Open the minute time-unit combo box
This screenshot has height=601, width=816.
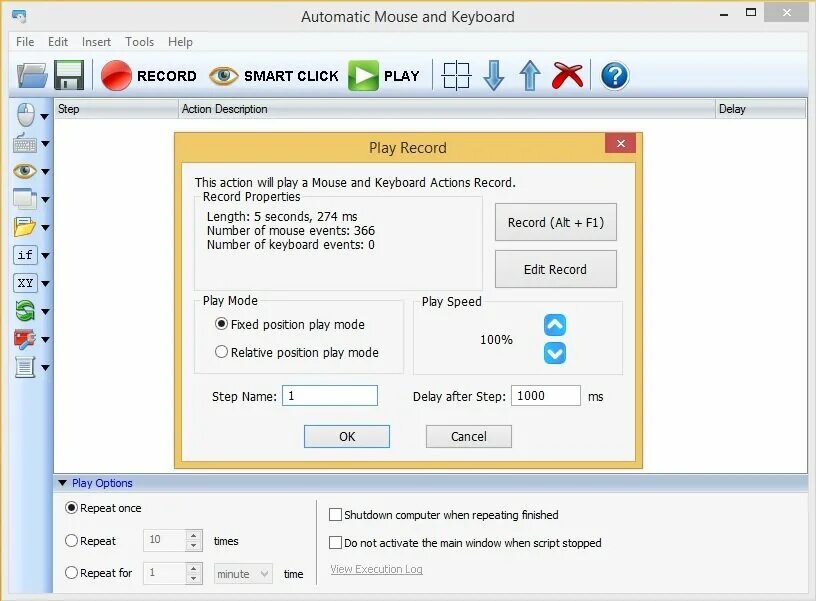pos(243,573)
